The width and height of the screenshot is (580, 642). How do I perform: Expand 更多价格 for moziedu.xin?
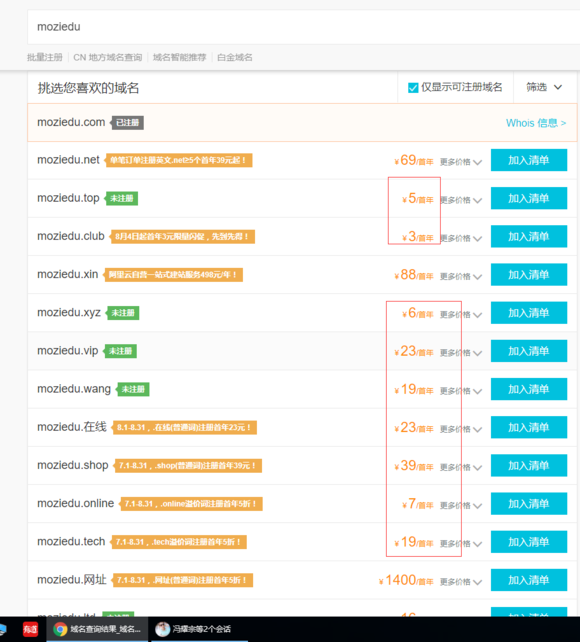pyautogui.click(x=461, y=276)
